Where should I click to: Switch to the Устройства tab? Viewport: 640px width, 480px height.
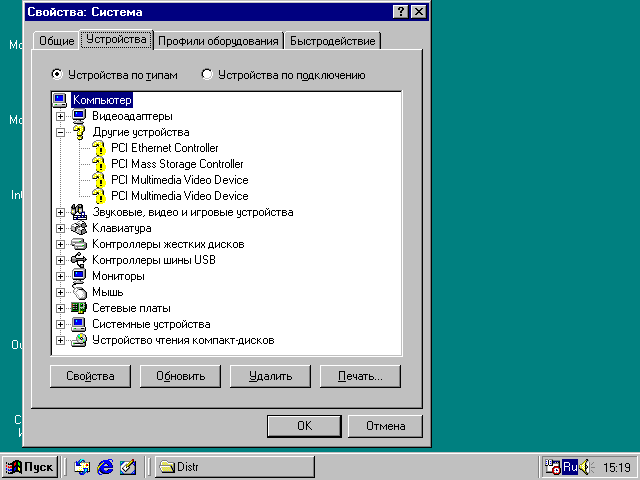pos(116,39)
